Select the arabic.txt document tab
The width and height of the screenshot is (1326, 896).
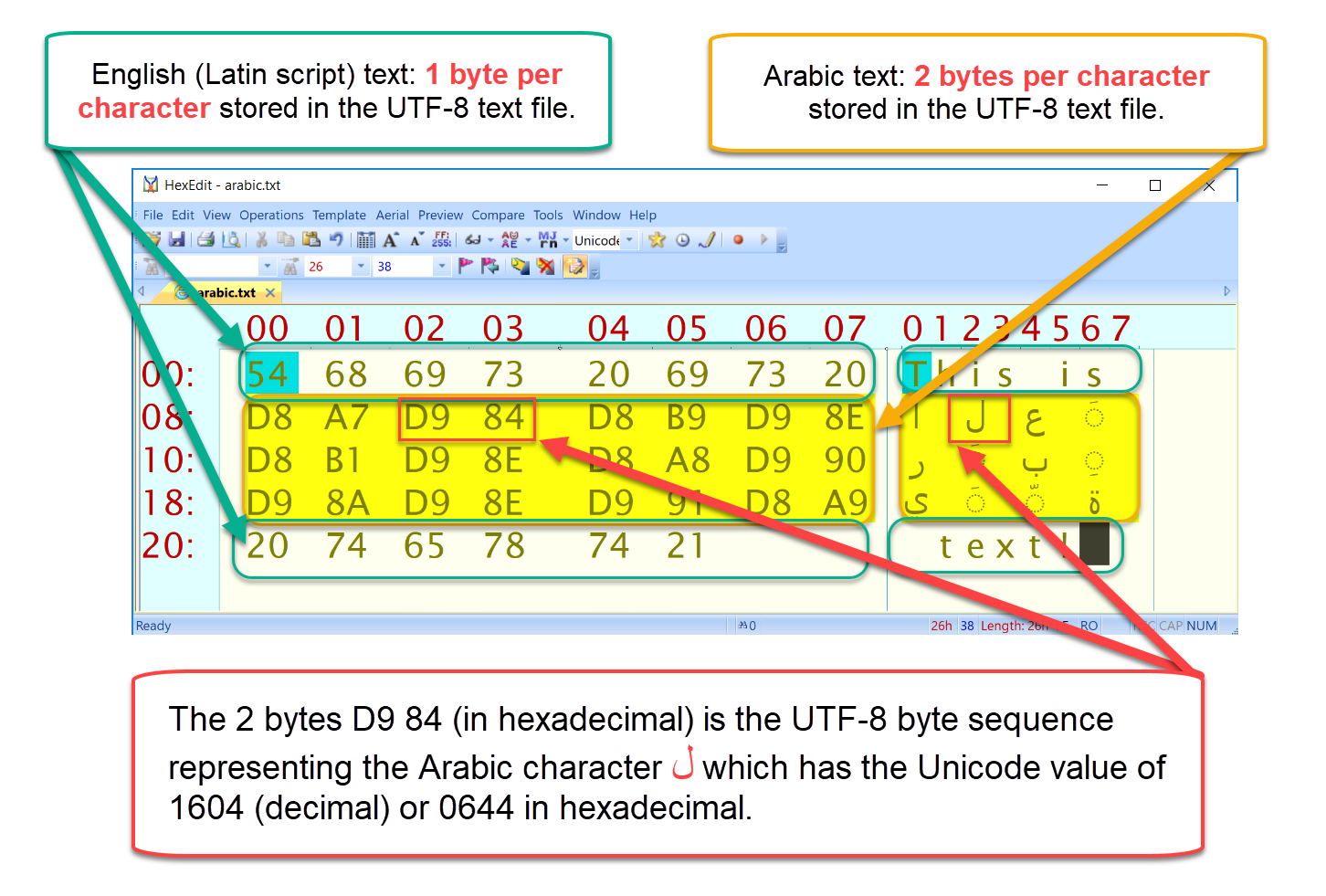point(226,293)
